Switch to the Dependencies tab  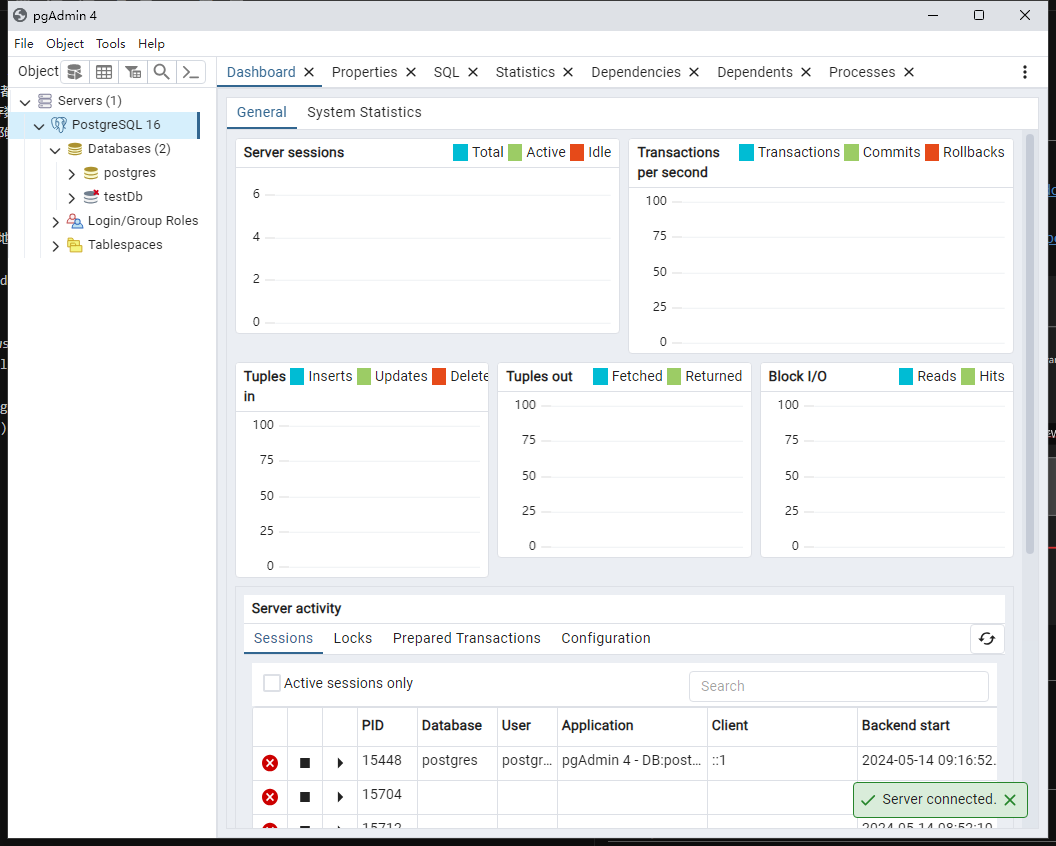[636, 72]
